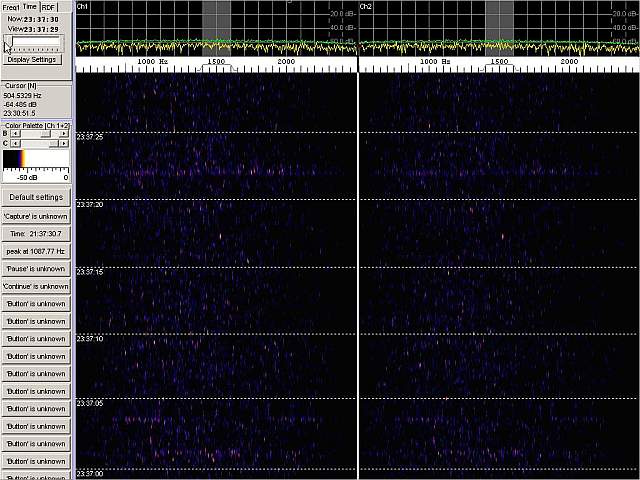Click the palette B scrollbar thumb
640x480 pixels.
(x=44, y=133)
